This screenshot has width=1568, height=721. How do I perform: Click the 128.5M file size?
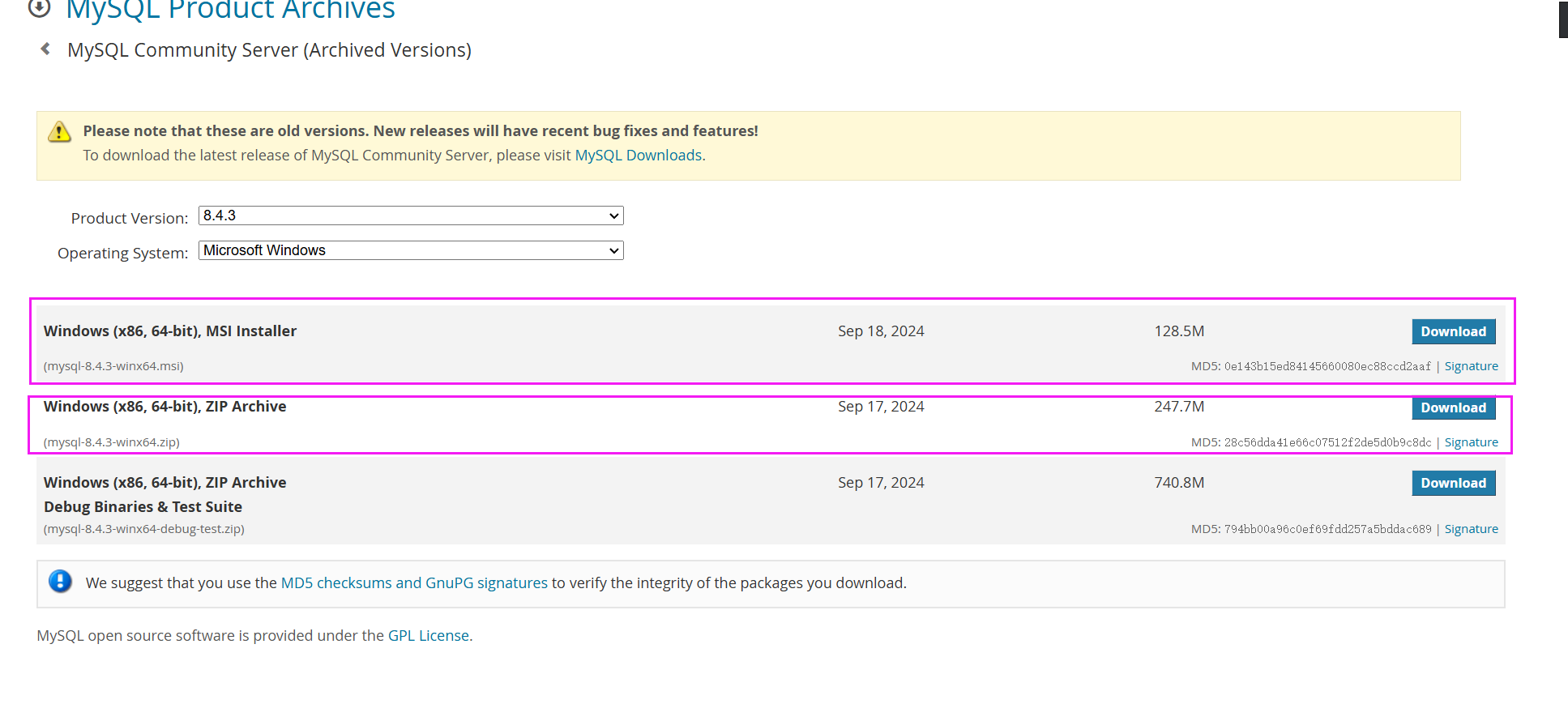[x=1179, y=331]
